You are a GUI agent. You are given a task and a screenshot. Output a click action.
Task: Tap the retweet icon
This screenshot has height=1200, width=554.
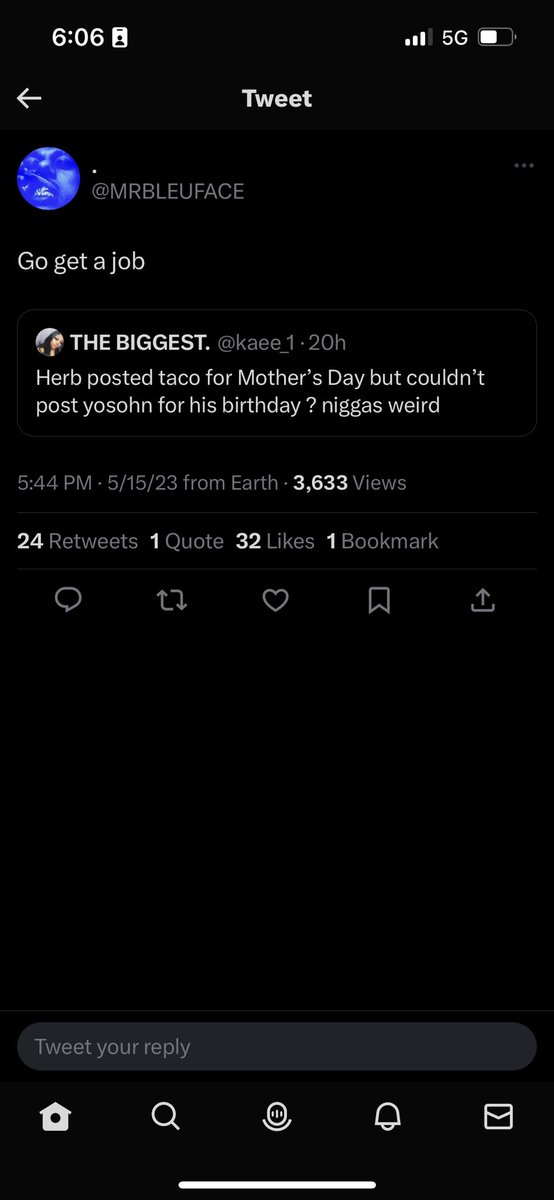pyautogui.click(x=173, y=599)
